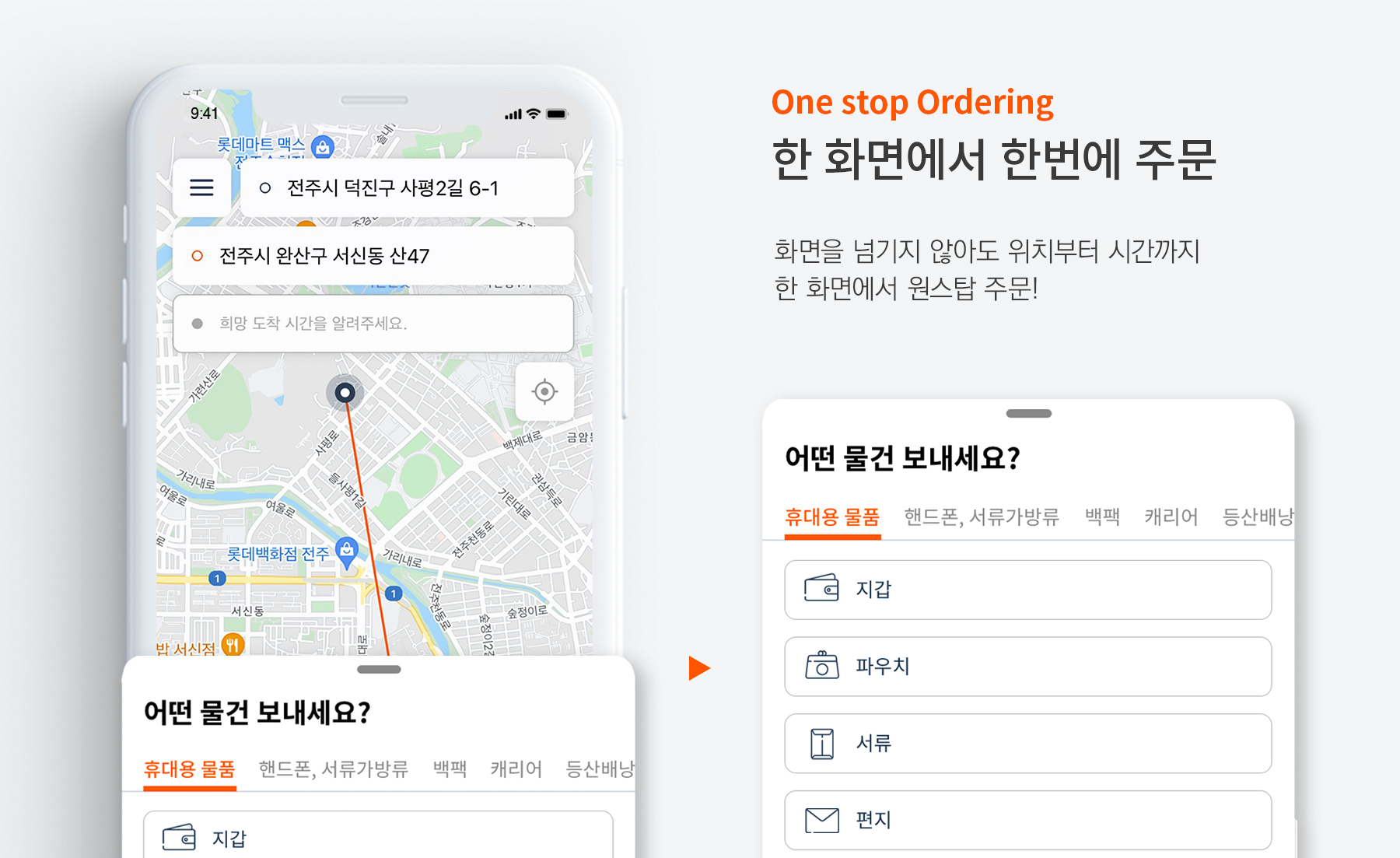Expand the enlarged panel's top drag handle
Screen dimensions: 1400x858
1029,414
